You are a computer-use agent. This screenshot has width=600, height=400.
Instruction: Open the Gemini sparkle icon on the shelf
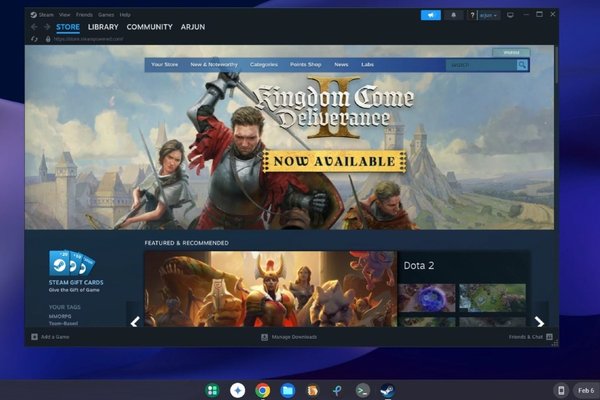tap(238, 390)
